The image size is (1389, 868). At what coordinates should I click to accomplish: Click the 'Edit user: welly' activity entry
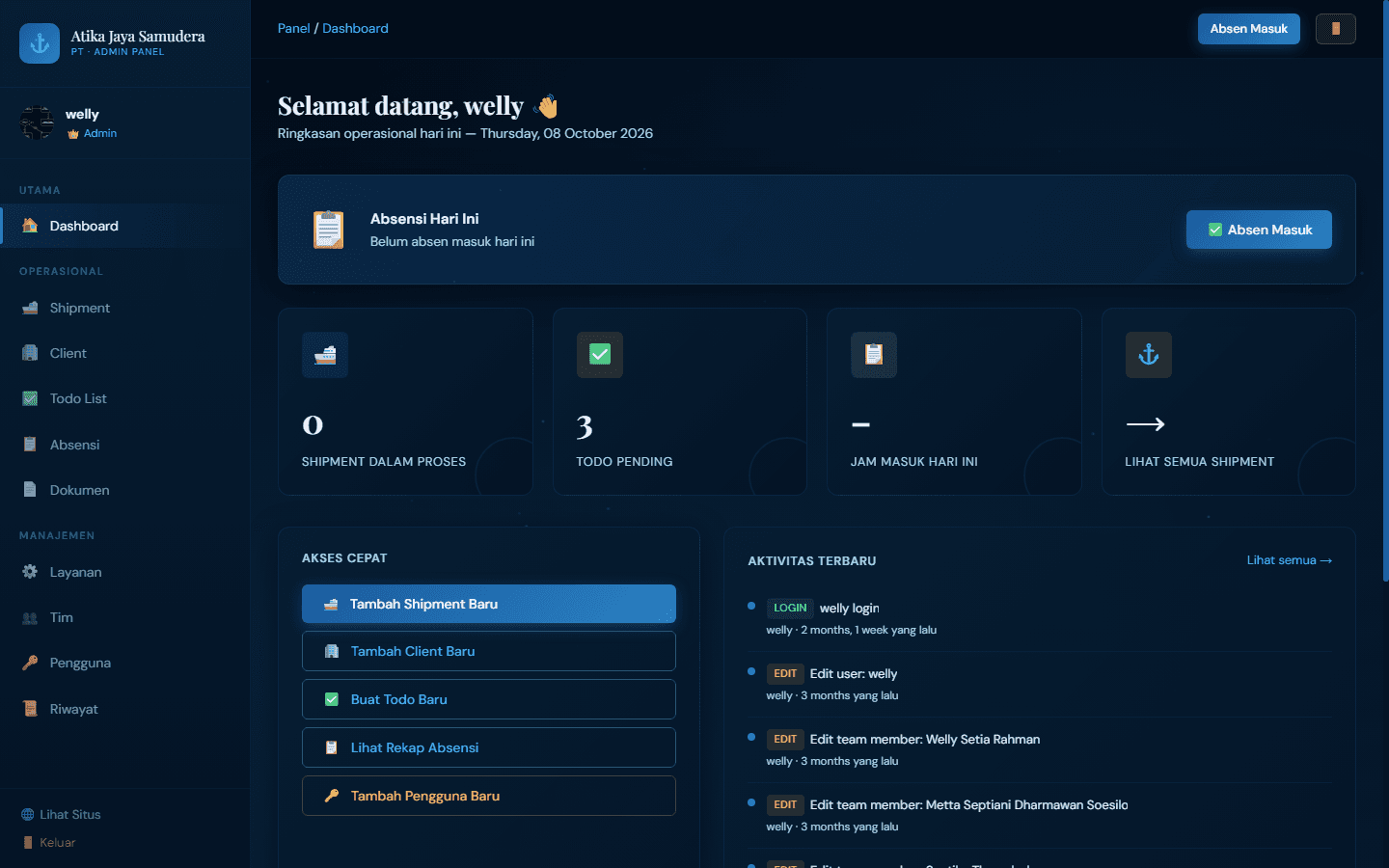pos(1040,684)
